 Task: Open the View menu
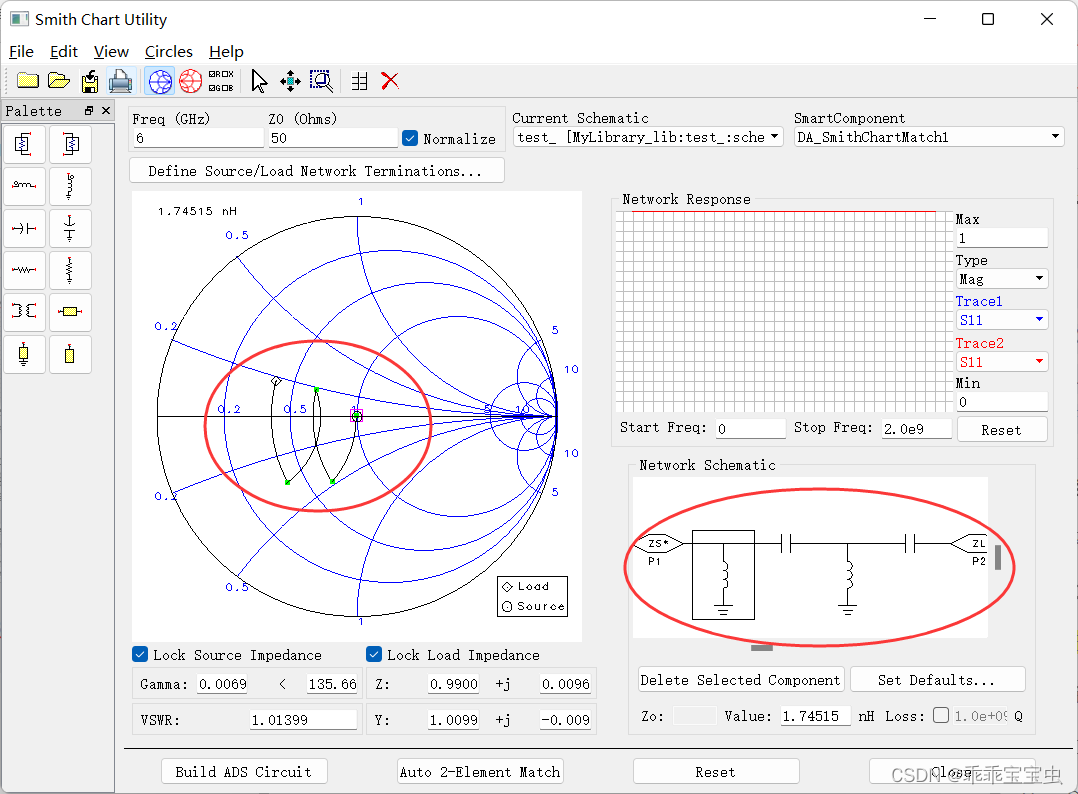[111, 52]
